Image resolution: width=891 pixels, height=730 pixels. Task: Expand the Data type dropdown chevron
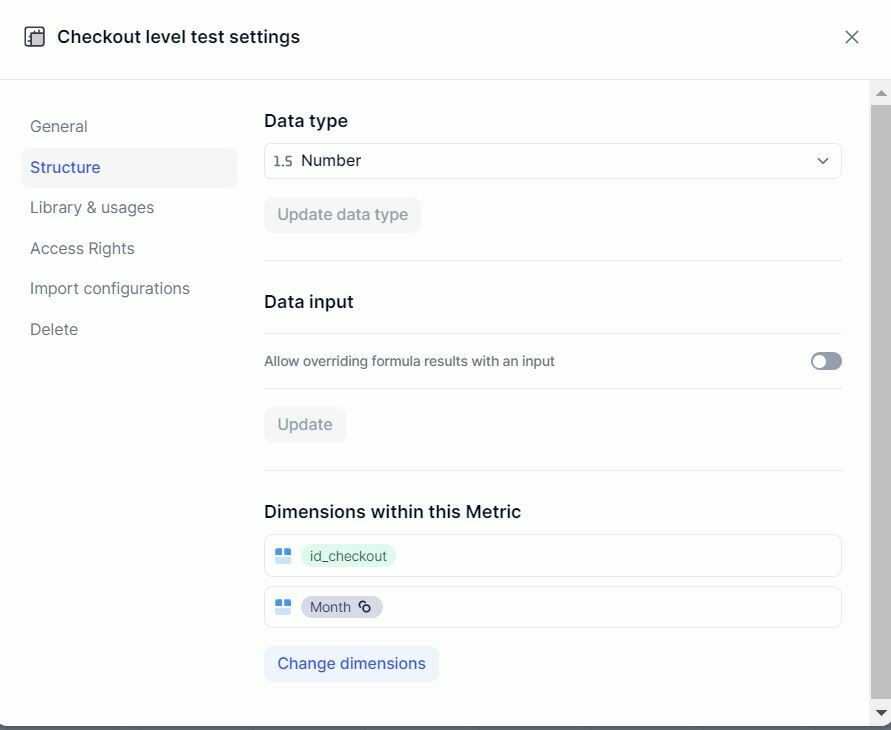pos(822,161)
